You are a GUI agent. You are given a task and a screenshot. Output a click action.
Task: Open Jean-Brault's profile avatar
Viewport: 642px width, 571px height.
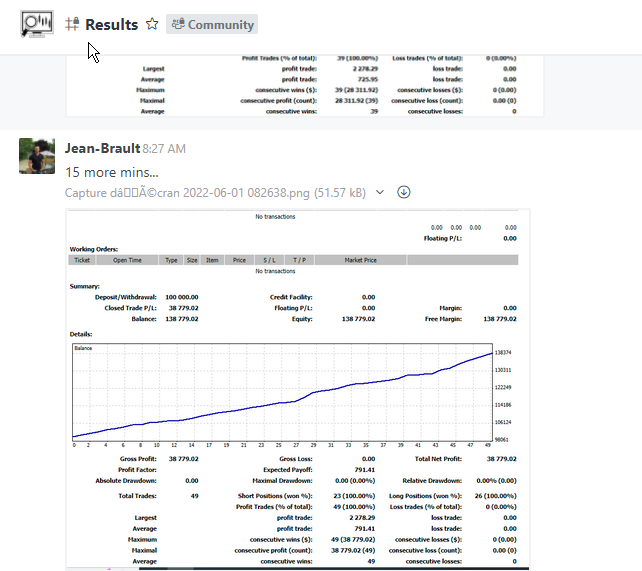[x=37, y=156]
